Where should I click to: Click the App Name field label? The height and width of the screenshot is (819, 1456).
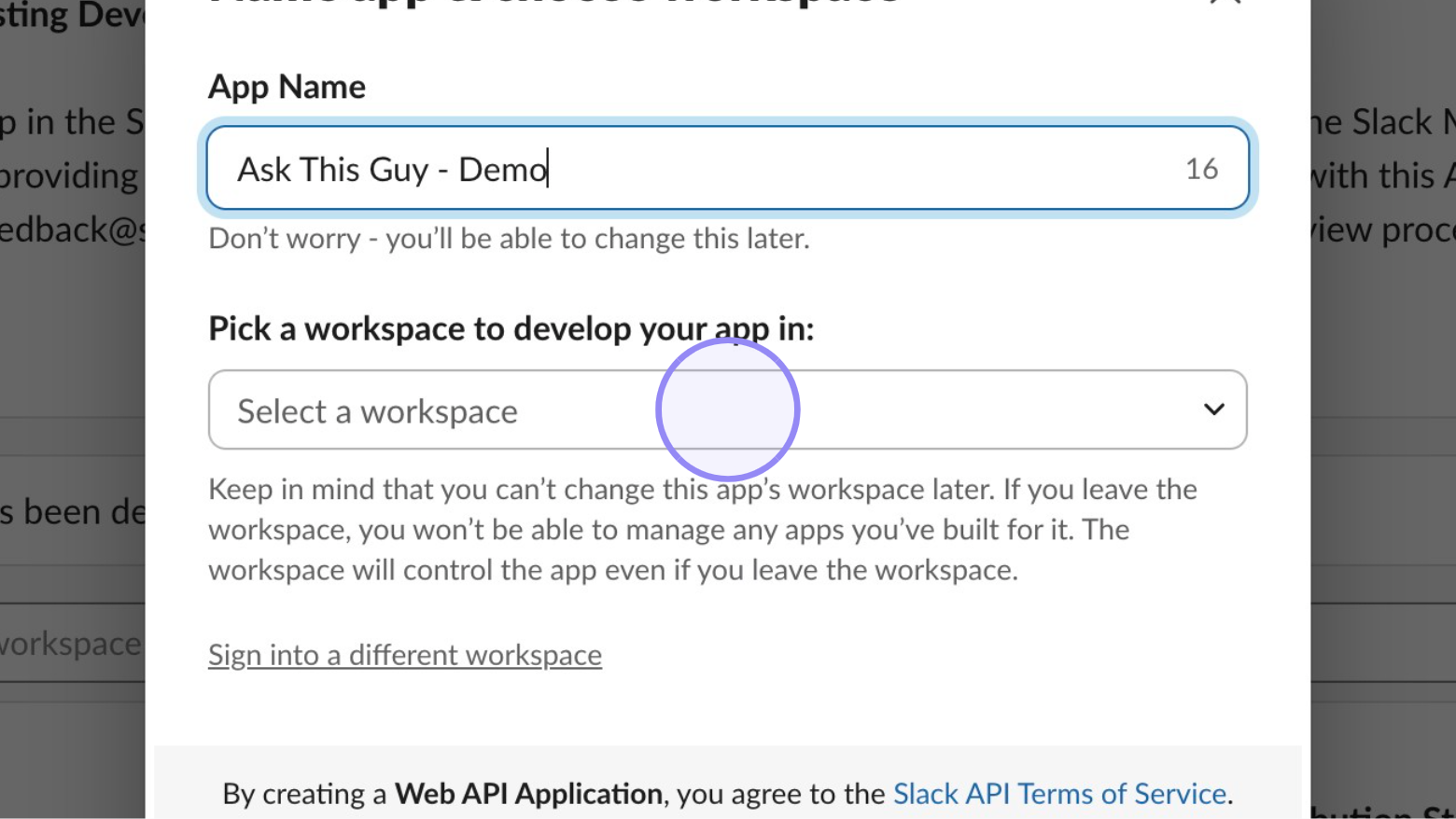pos(287,87)
